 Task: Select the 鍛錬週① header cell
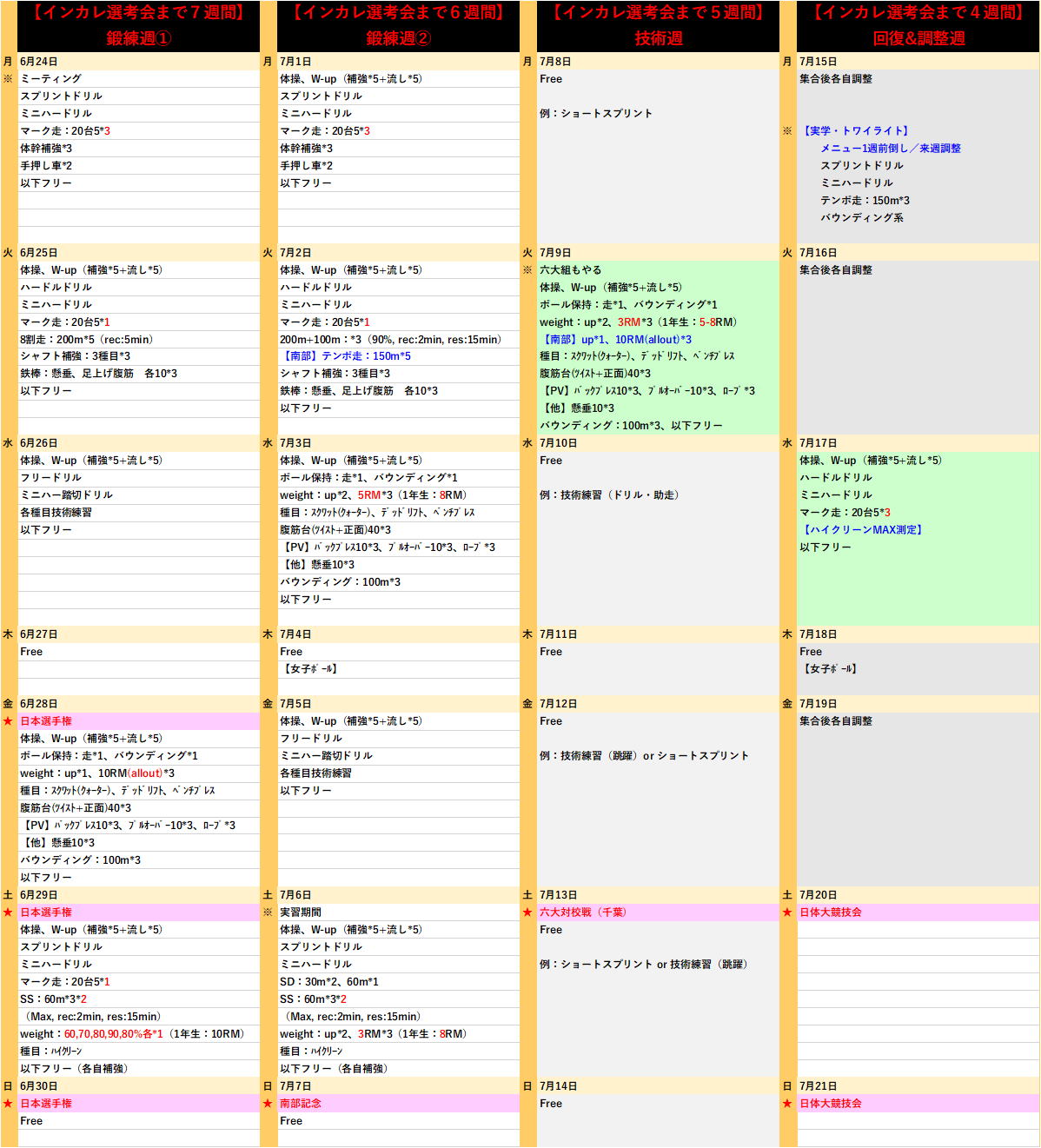pyautogui.click(x=138, y=38)
